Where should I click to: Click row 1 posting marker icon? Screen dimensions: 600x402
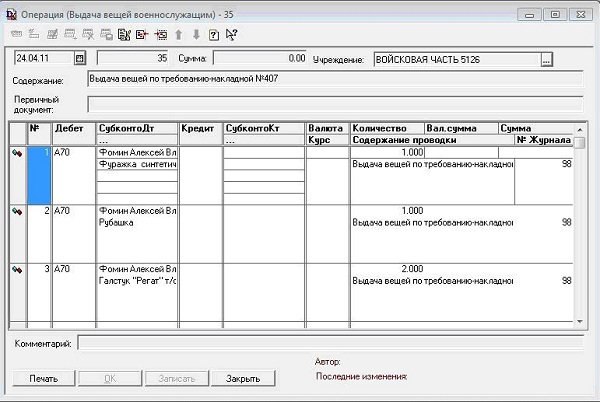(17, 153)
